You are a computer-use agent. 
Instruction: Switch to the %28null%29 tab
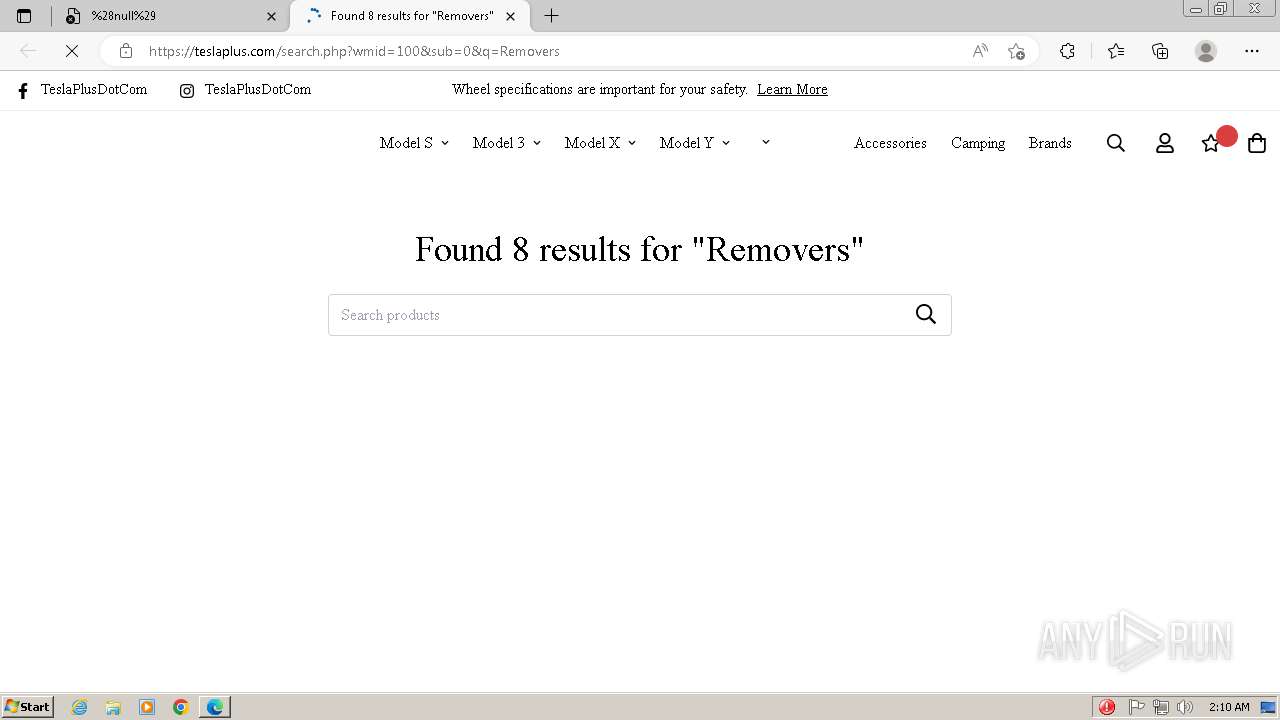point(170,16)
